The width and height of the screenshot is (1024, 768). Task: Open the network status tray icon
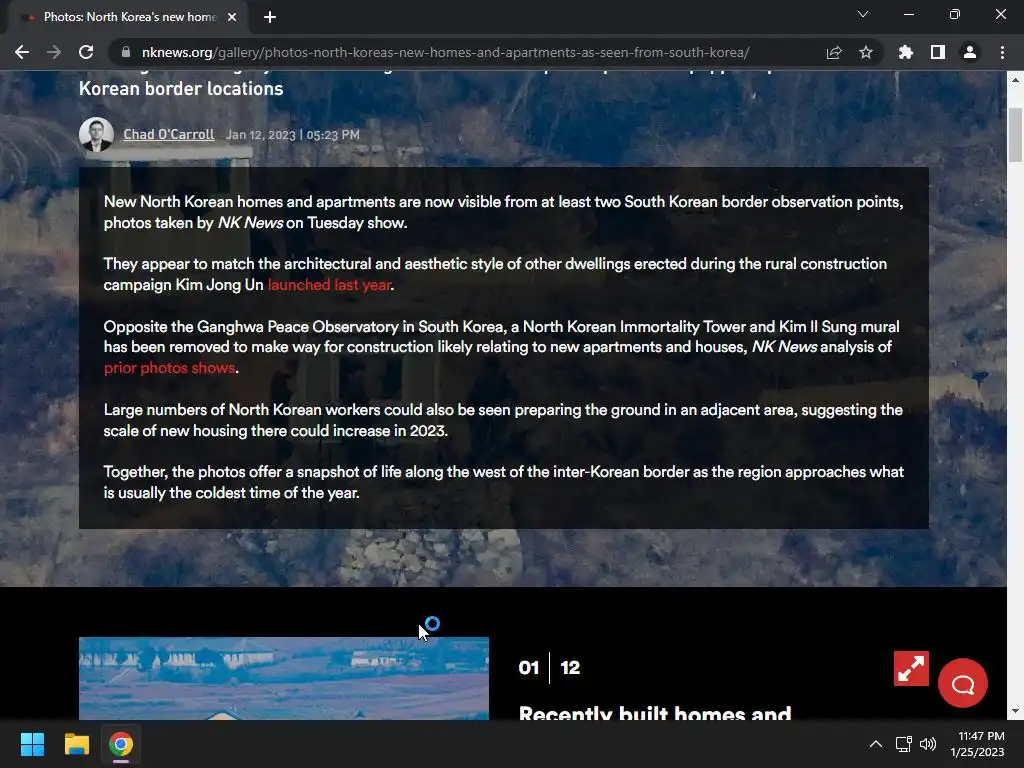[x=904, y=744]
